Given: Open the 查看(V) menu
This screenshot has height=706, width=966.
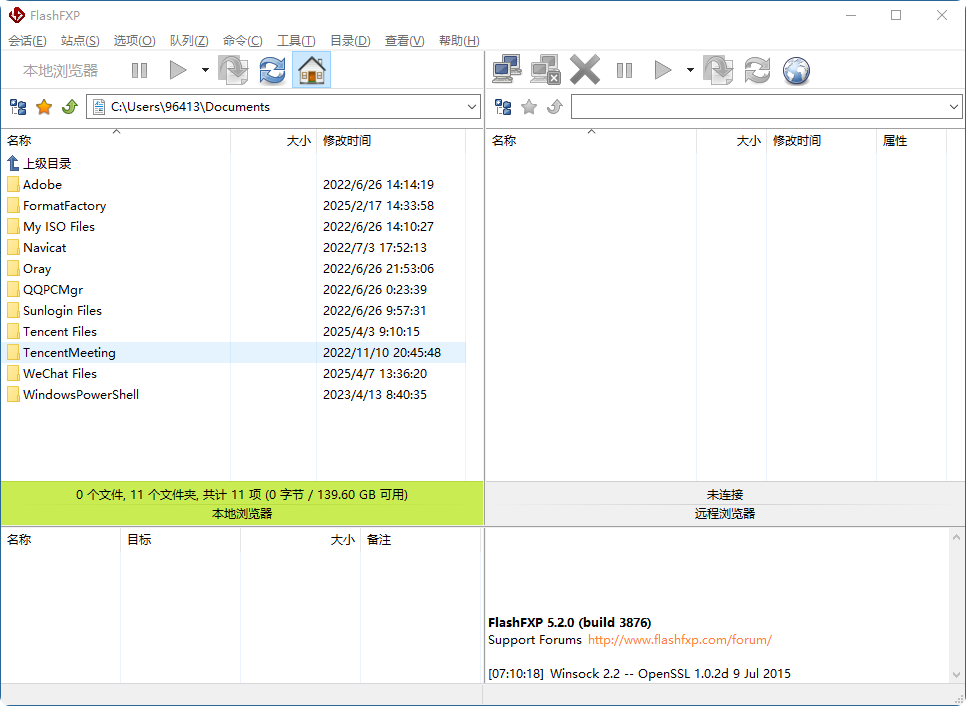Looking at the screenshot, I should (405, 41).
